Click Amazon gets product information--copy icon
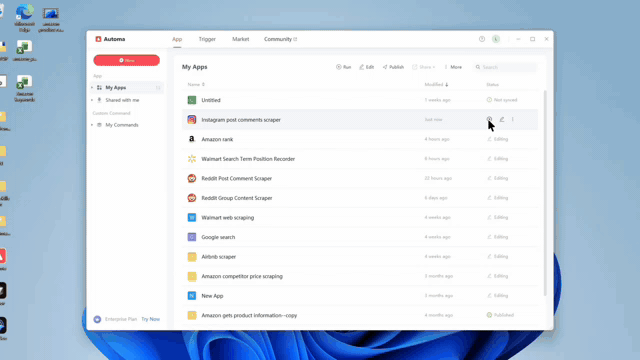Viewport: 640px width, 360px height. [x=192, y=316]
